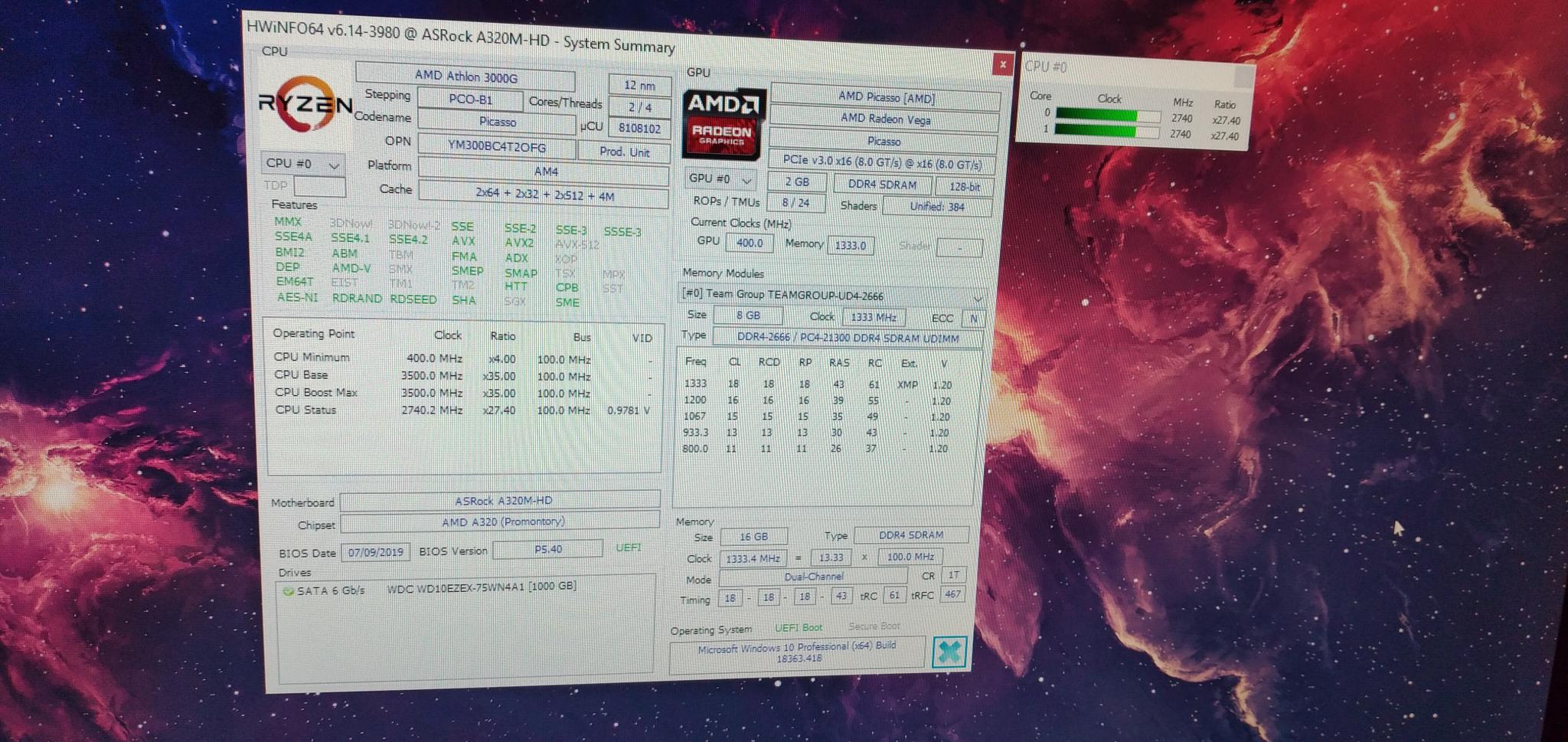This screenshot has width=1568, height=742.
Task: Click the GPU memory clock 1333.0
Action: coord(850,245)
